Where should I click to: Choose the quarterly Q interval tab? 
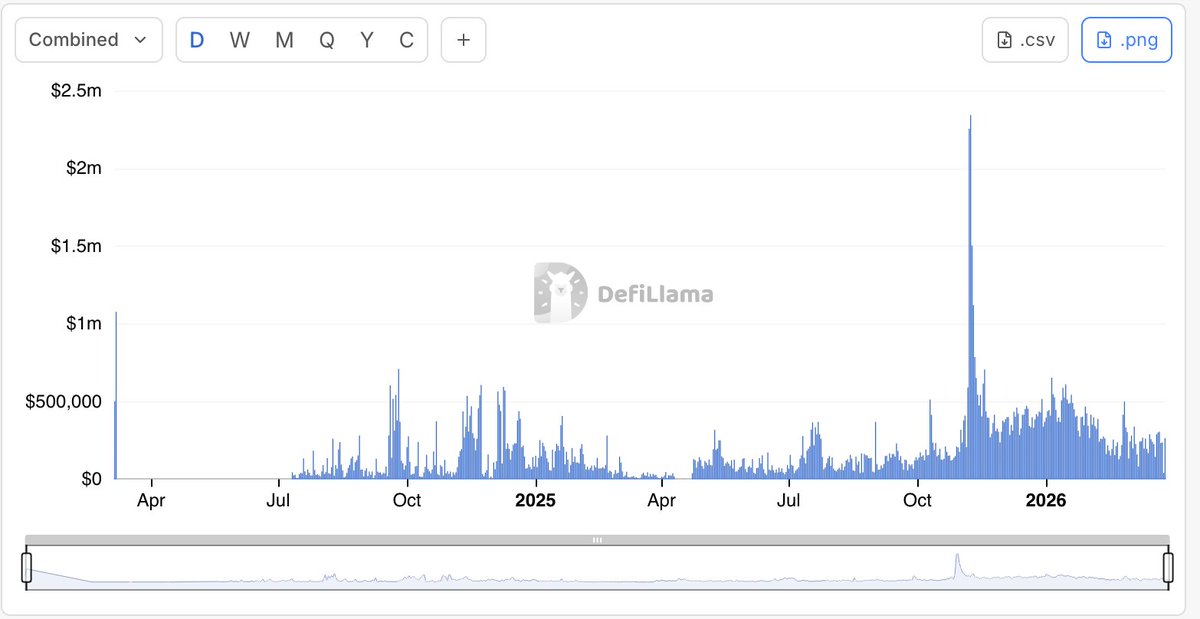326,40
